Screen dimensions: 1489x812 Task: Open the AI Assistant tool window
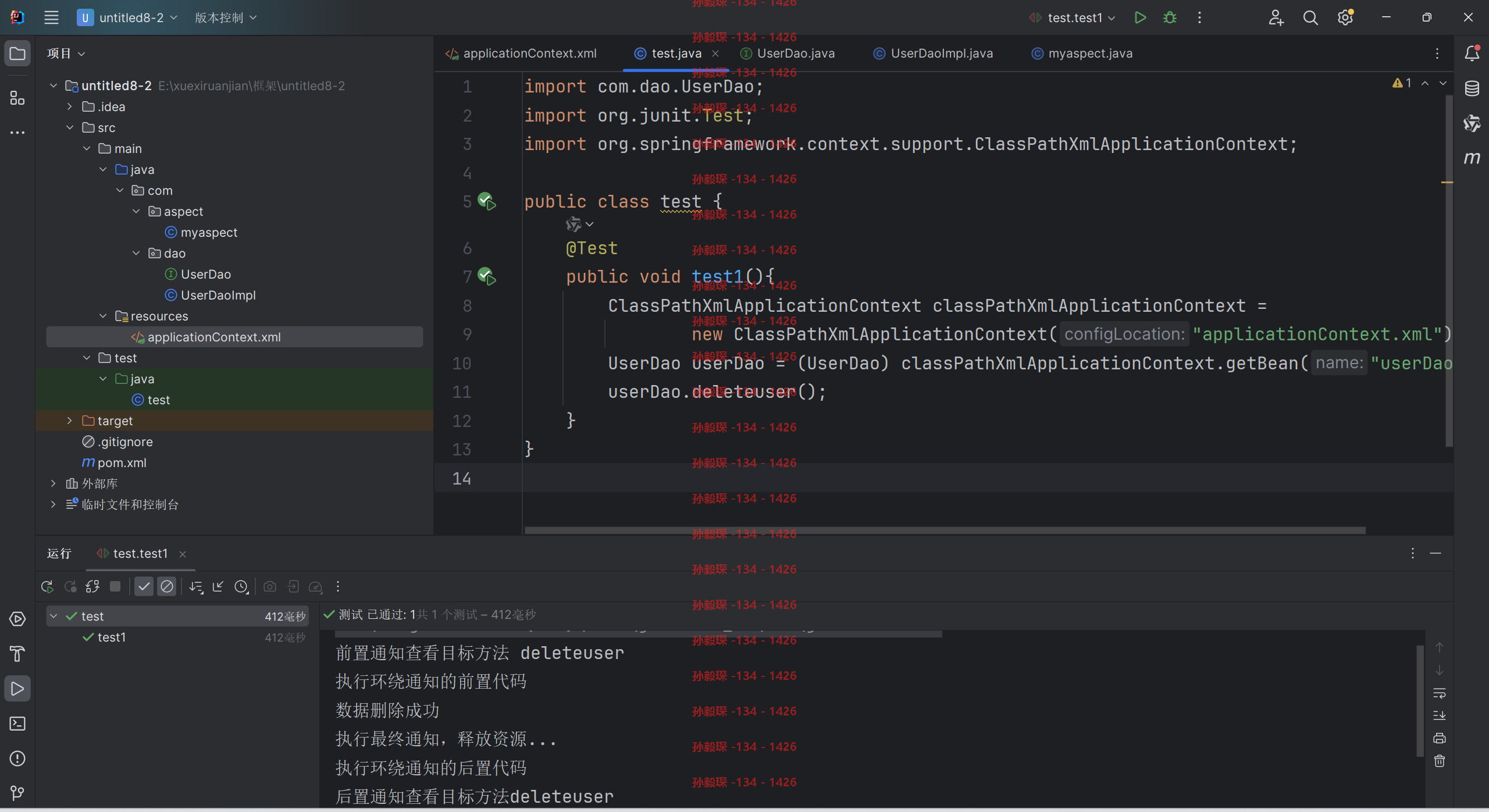click(1472, 123)
